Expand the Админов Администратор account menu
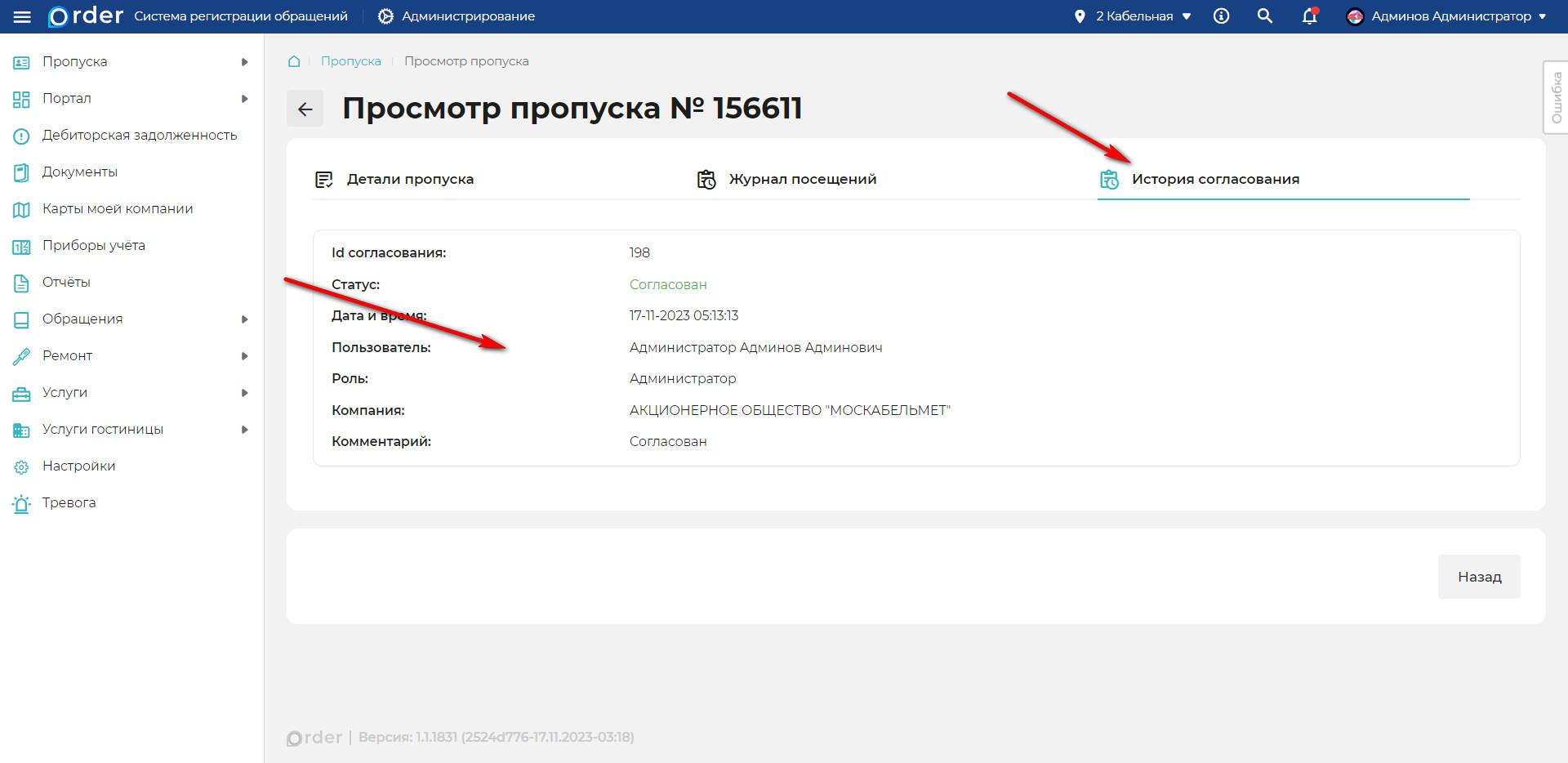Viewport: 1568px width, 763px height. [1452, 16]
